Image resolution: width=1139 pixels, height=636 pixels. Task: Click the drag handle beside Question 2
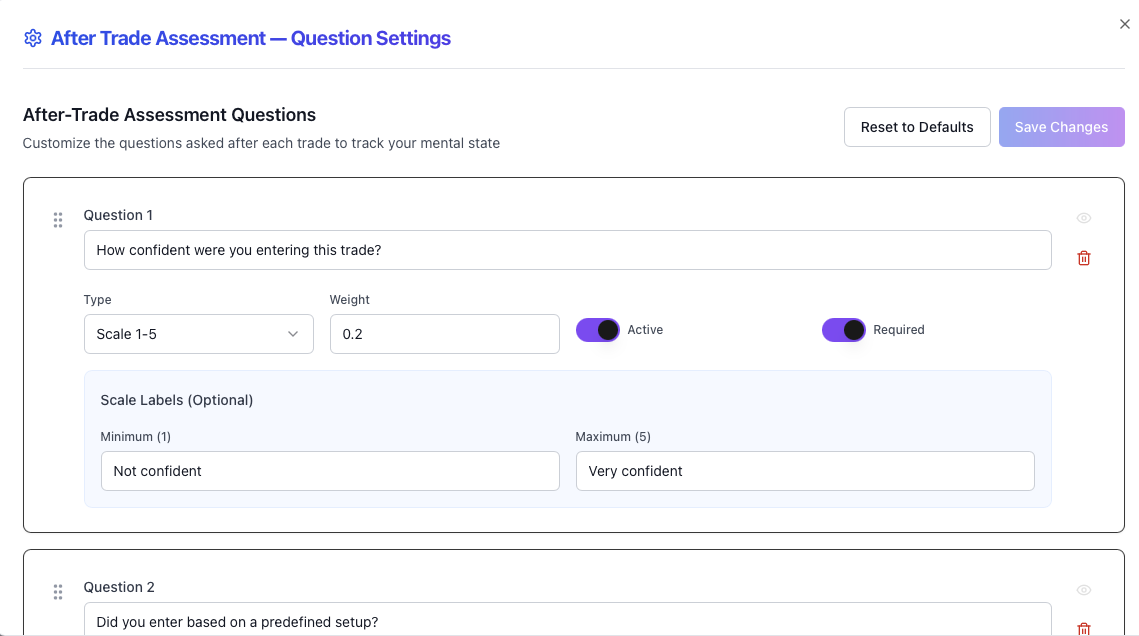[x=58, y=591]
